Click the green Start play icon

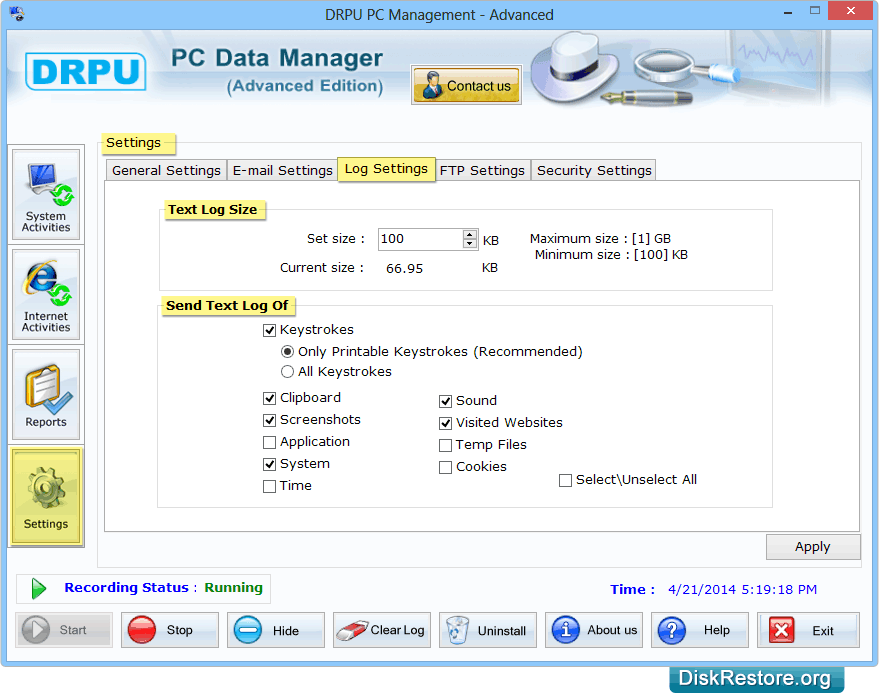[x=36, y=630]
